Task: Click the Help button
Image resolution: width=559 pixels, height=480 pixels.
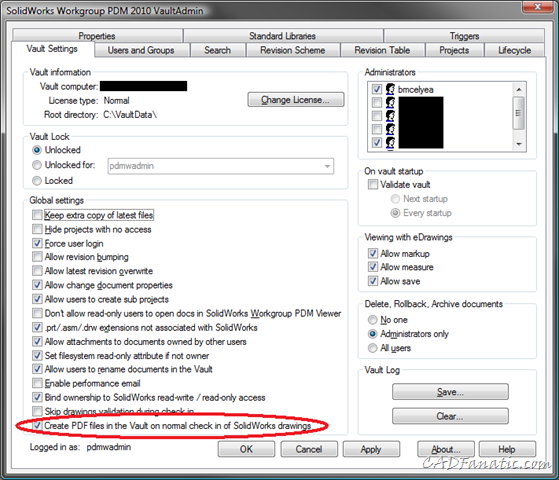Action: tap(507, 449)
